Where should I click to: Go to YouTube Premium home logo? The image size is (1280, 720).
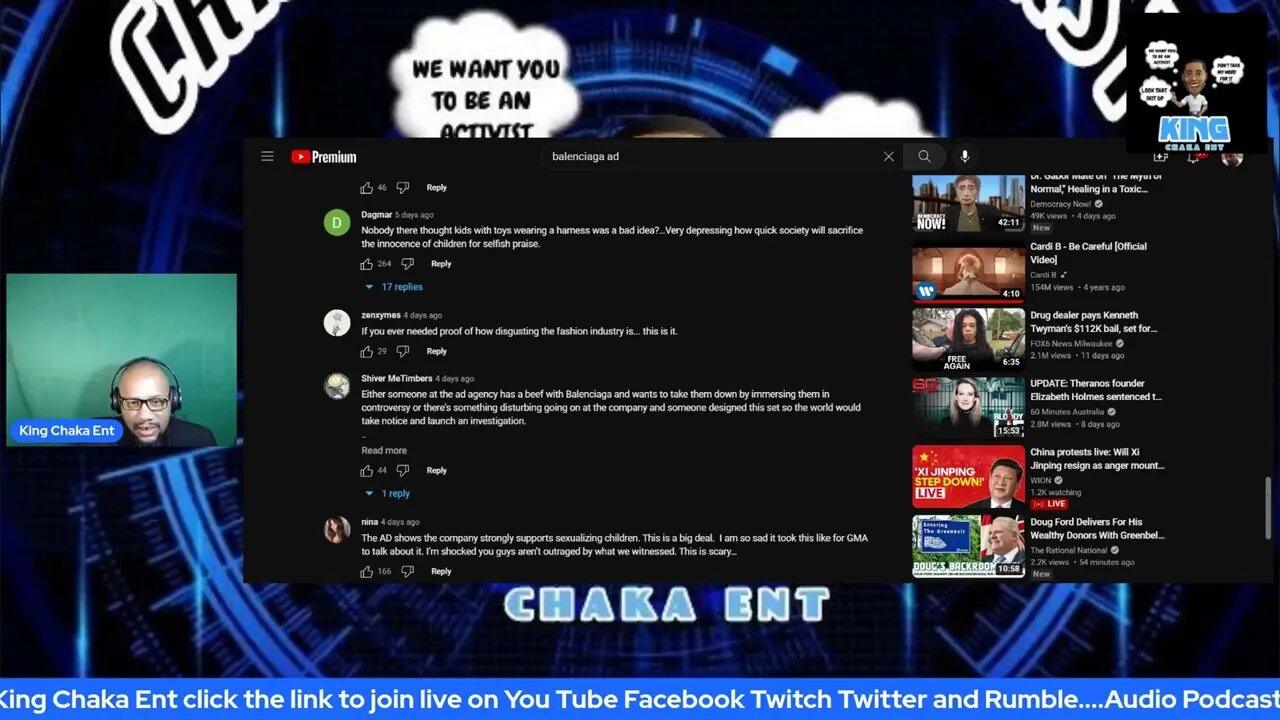click(x=324, y=157)
